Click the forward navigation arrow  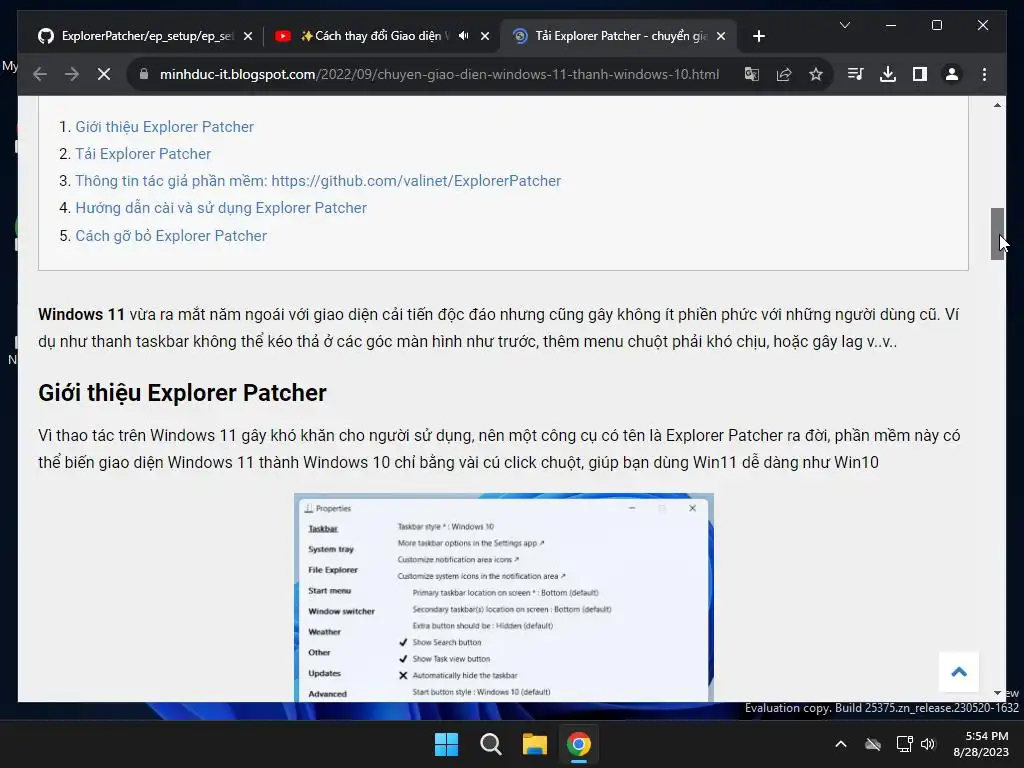click(x=72, y=74)
